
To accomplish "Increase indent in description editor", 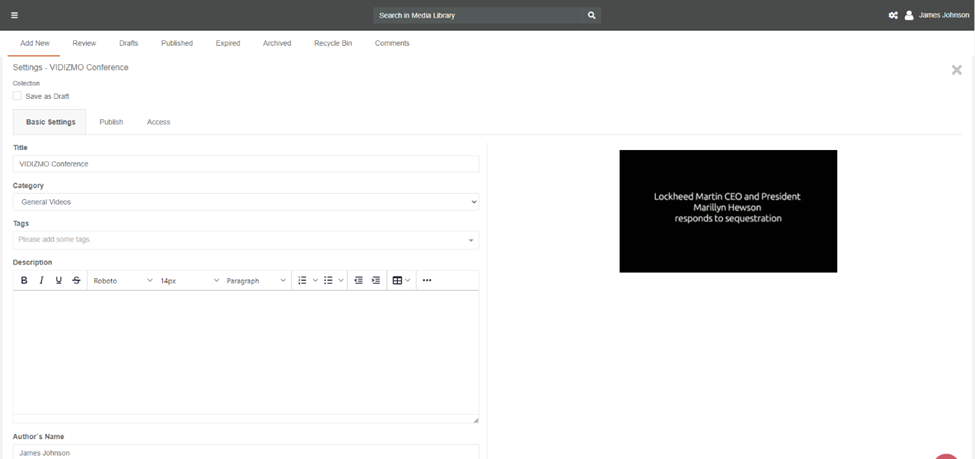I will [376, 281].
